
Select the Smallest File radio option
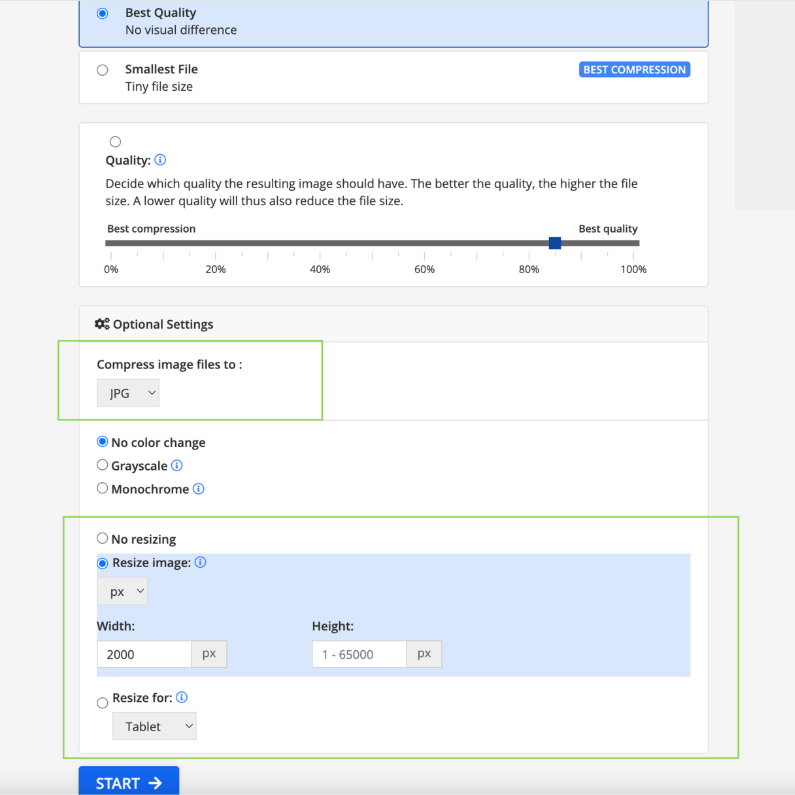coord(103,70)
